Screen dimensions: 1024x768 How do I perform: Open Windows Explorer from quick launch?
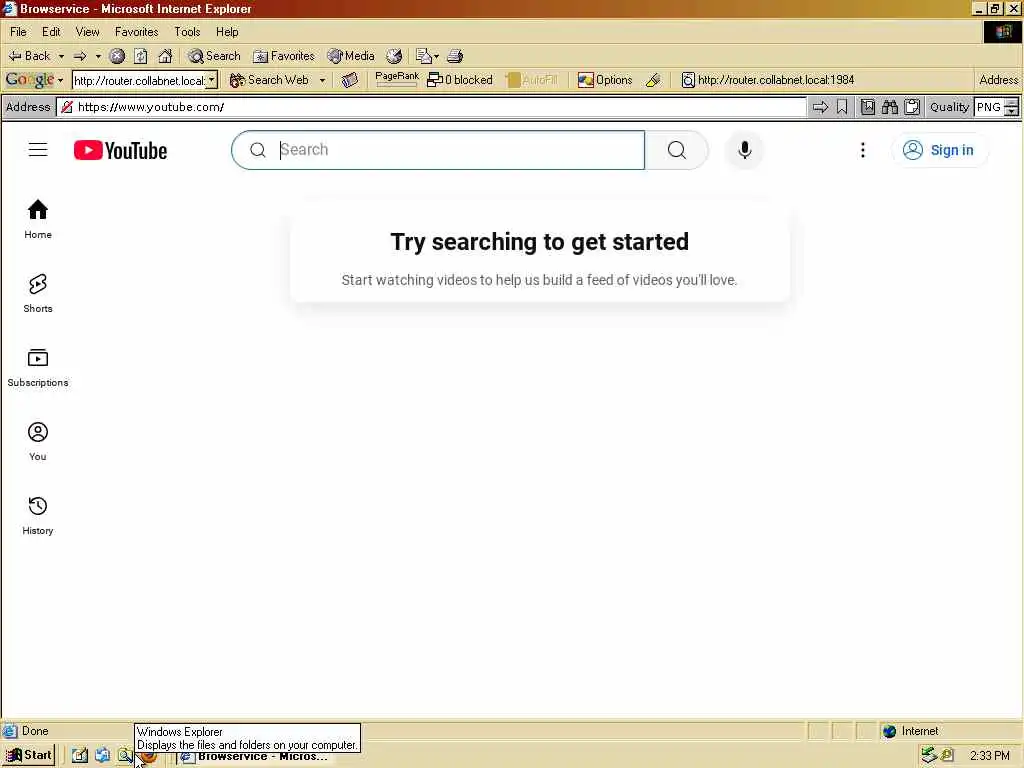[x=125, y=756]
